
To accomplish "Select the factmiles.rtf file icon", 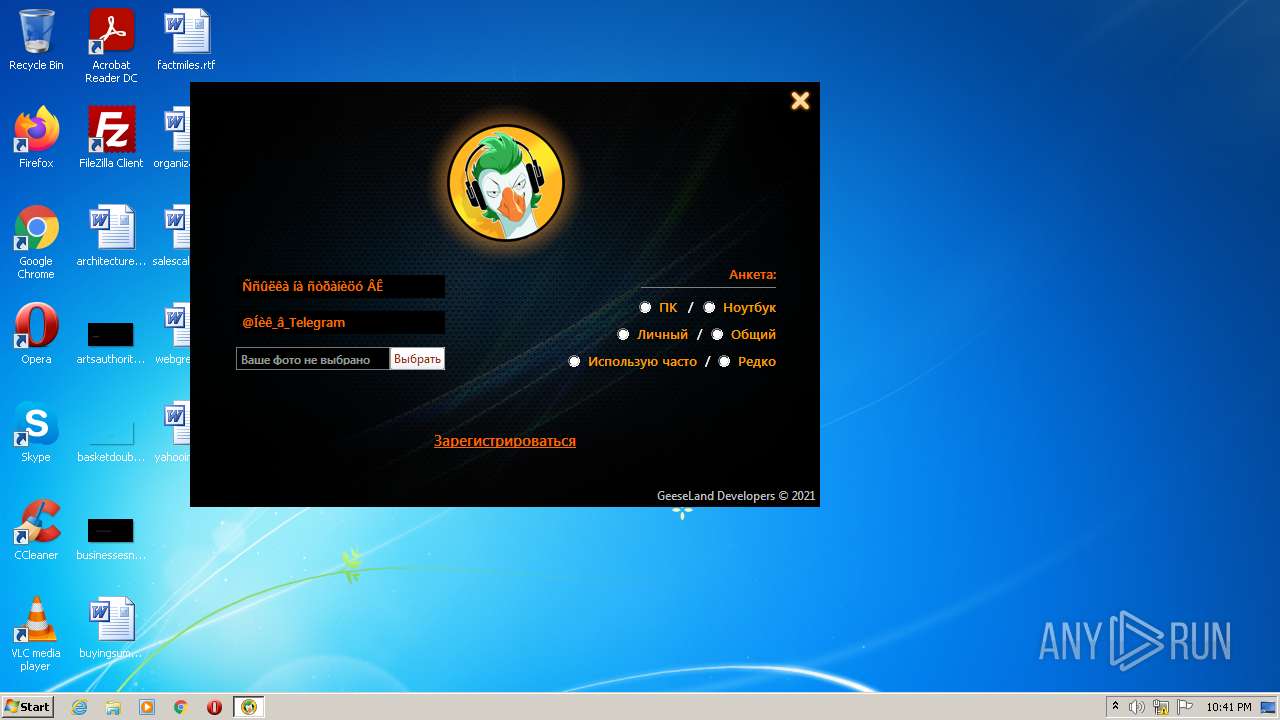I will 186,40.
